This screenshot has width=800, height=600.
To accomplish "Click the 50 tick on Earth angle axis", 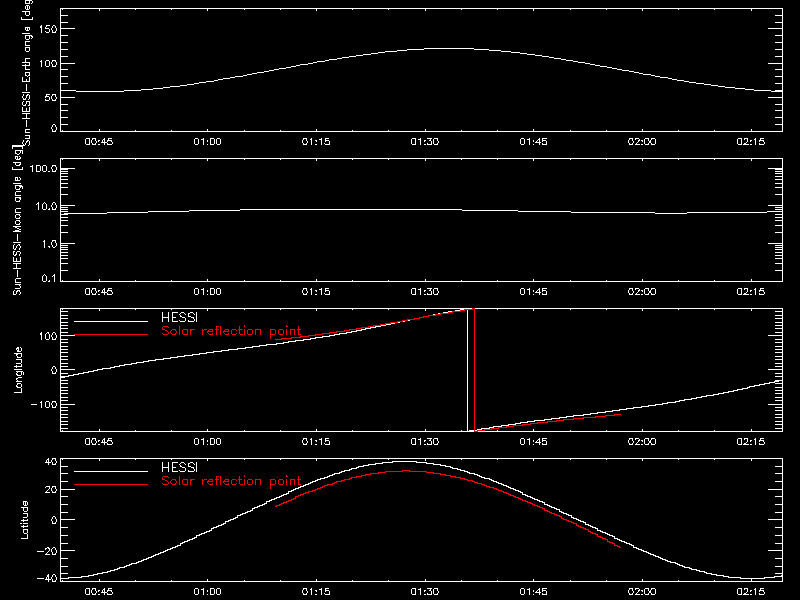I will coord(51,97).
